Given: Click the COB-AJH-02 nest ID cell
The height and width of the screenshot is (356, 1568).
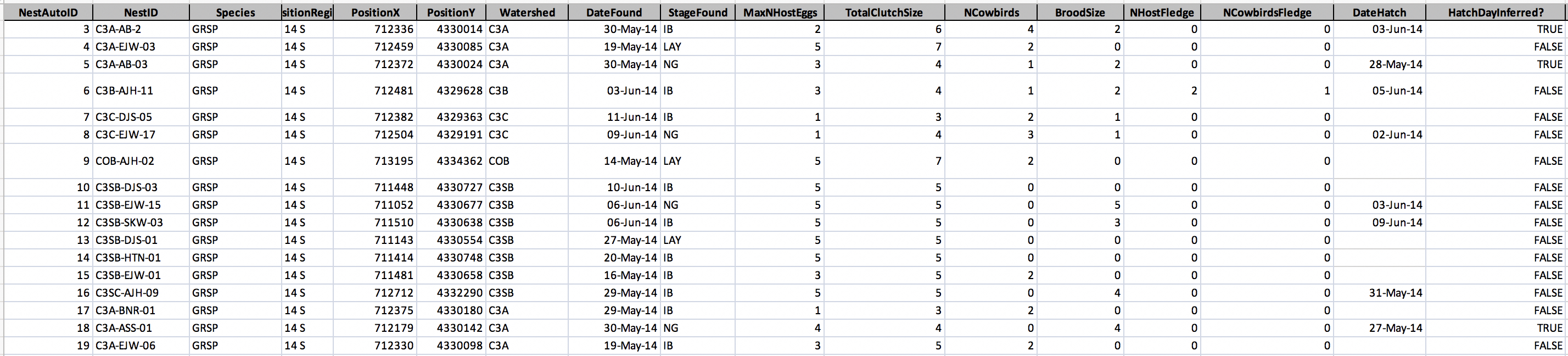Looking at the screenshot, I should click(x=141, y=161).
